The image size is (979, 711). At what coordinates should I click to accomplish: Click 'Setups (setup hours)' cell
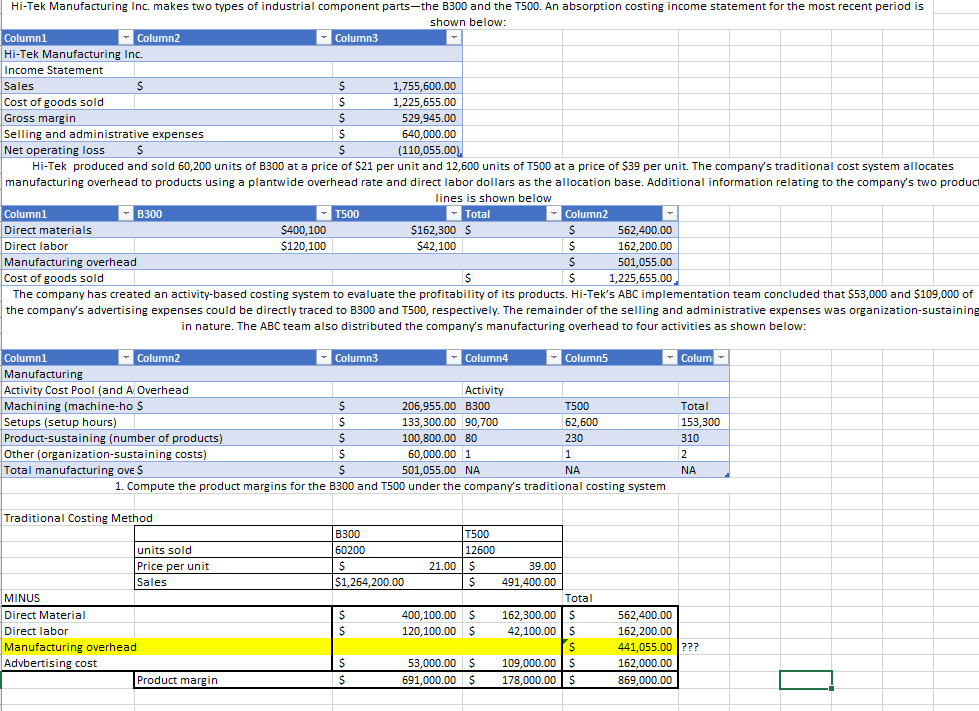pyautogui.click(x=67, y=422)
